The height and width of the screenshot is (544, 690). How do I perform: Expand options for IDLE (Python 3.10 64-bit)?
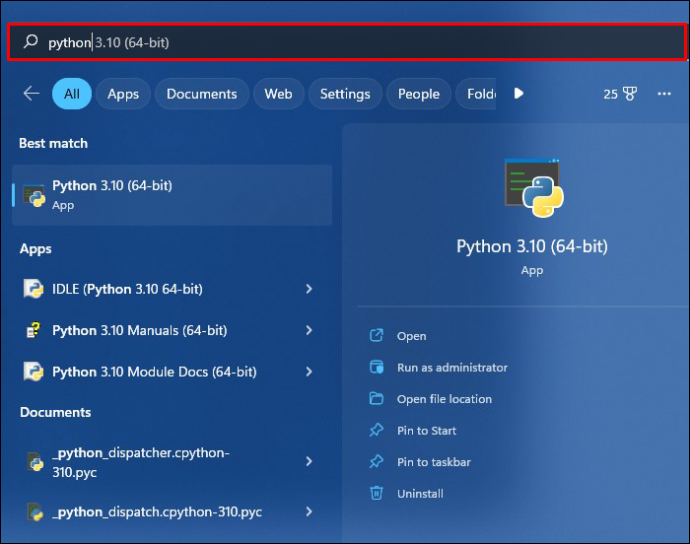click(309, 289)
